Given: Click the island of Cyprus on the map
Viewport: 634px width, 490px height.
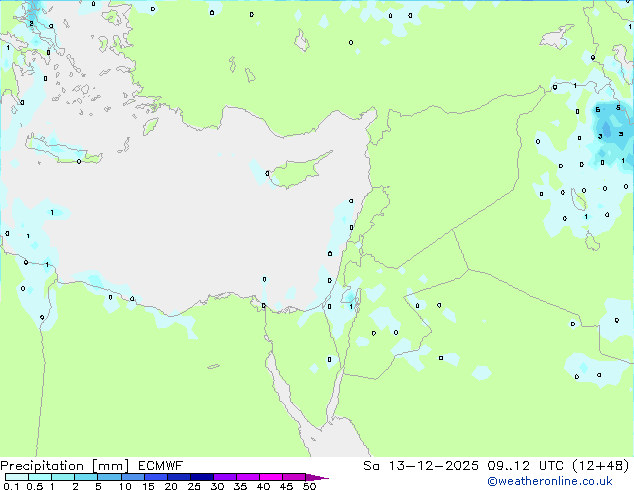Looking at the screenshot, I should (299, 172).
